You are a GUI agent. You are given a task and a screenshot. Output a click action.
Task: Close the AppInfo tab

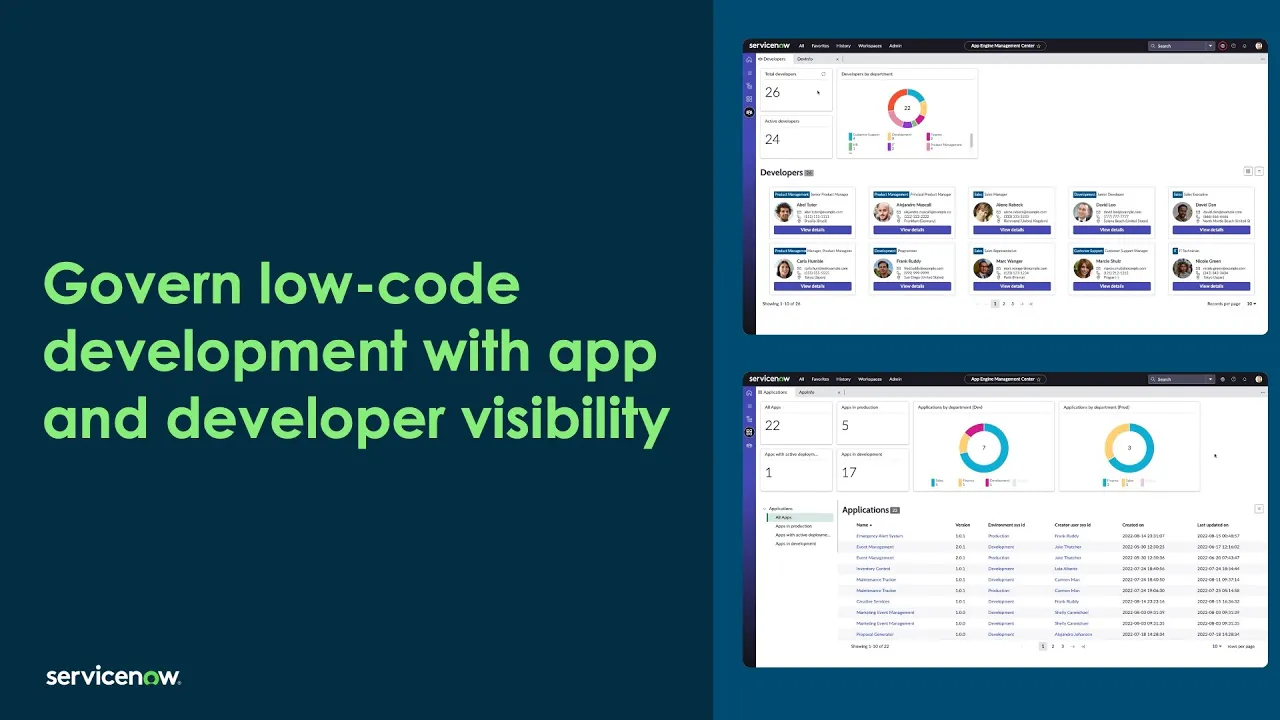point(838,393)
